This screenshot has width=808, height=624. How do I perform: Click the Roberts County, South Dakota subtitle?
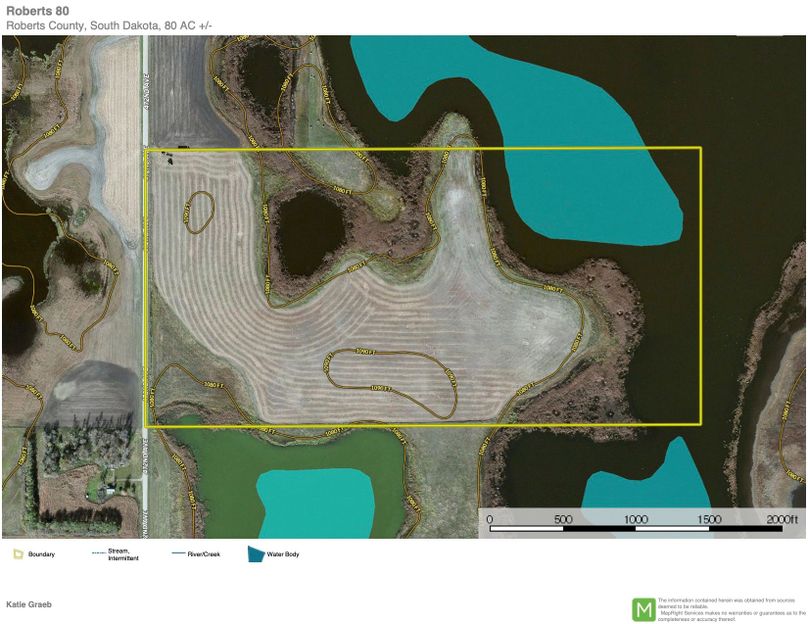coord(109,25)
